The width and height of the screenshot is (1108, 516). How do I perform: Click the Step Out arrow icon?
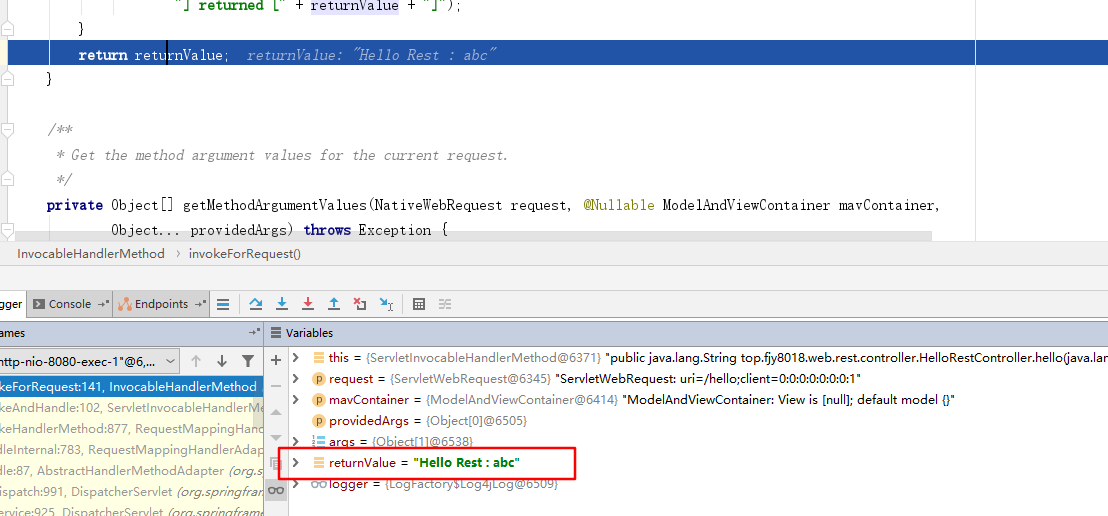pos(334,304)
